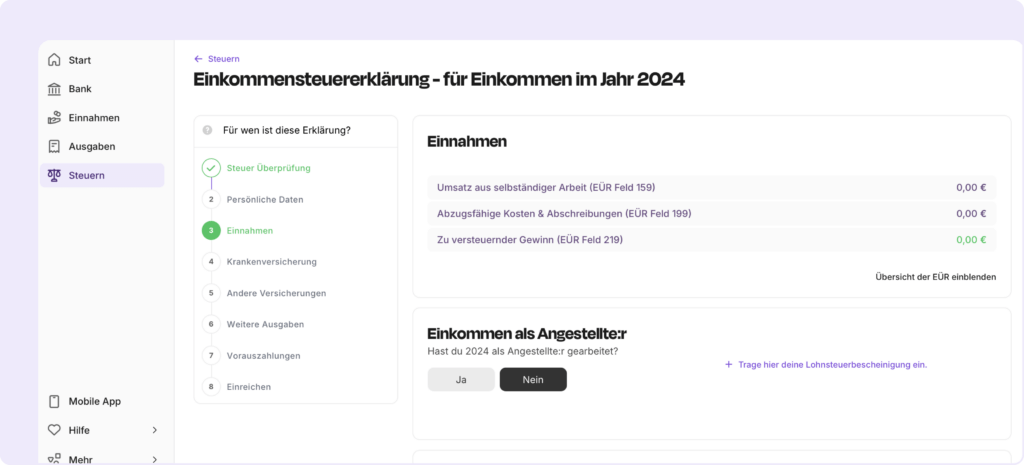Open the Ausgaben receipt icon
Viewport: 1024px width, 465px height.
point(54,146)
